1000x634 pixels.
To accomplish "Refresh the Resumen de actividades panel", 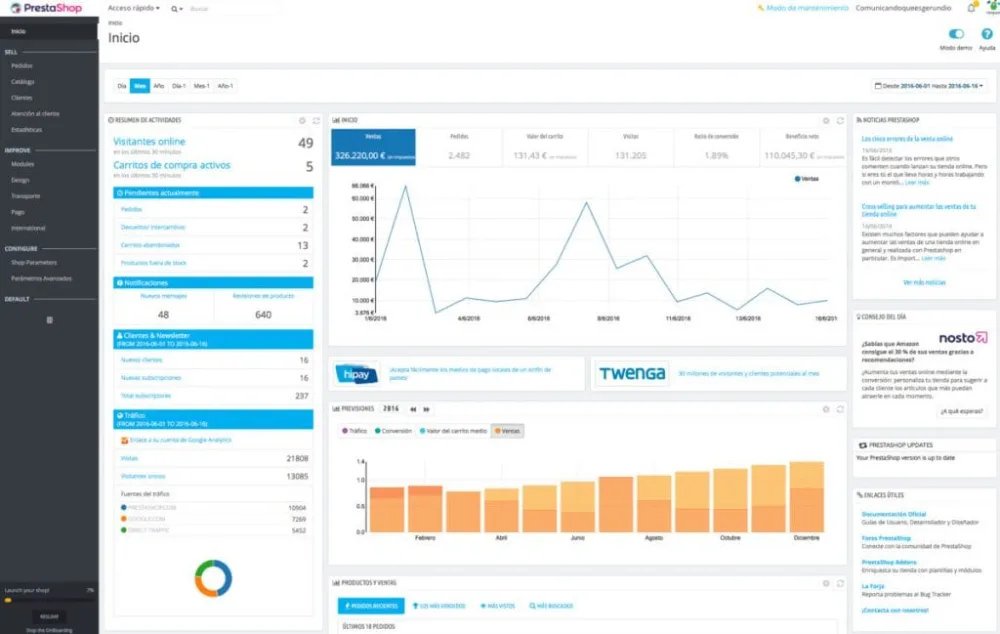I will 316,120.
